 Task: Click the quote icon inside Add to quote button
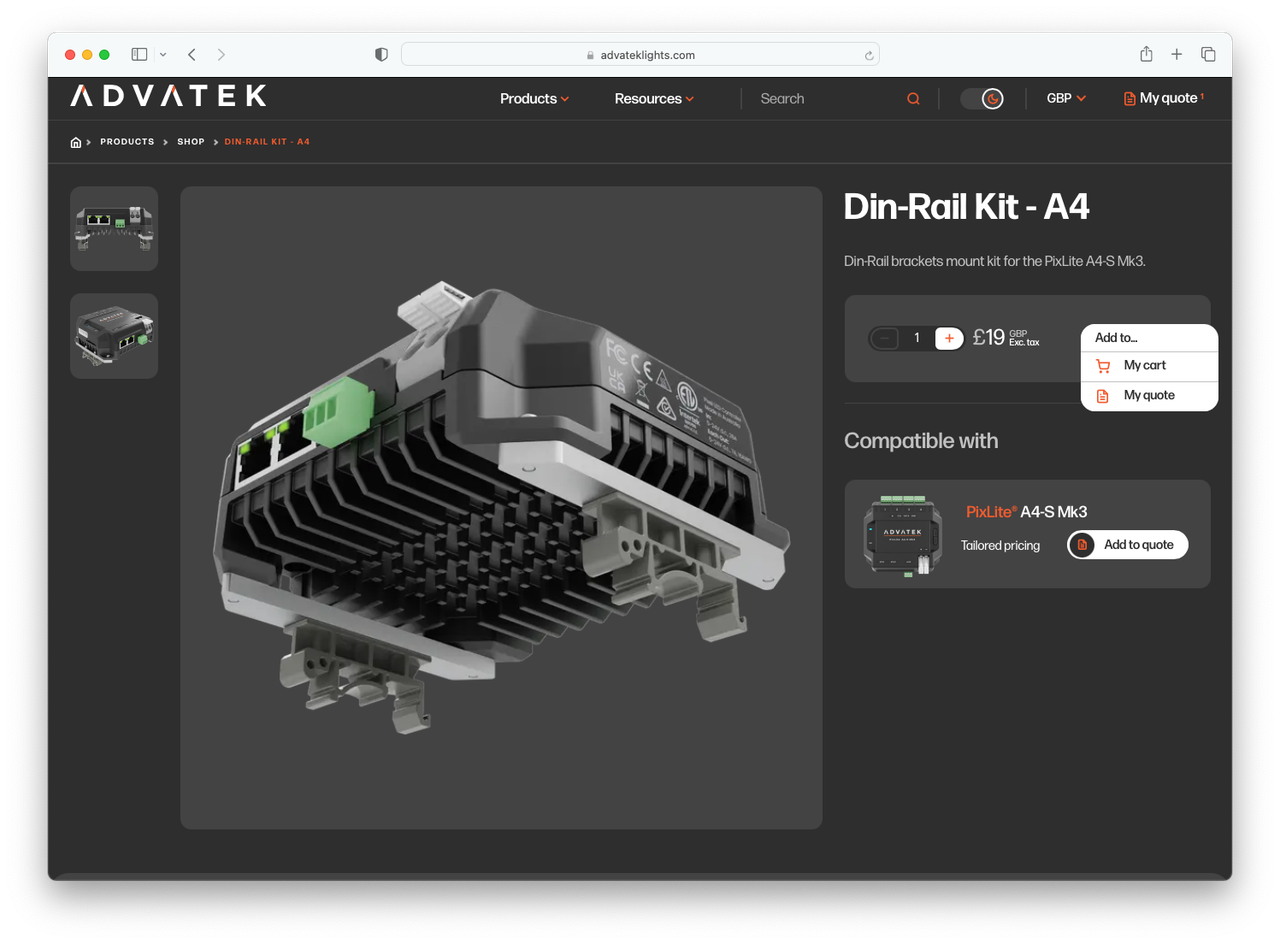[x=1081, y=544]
